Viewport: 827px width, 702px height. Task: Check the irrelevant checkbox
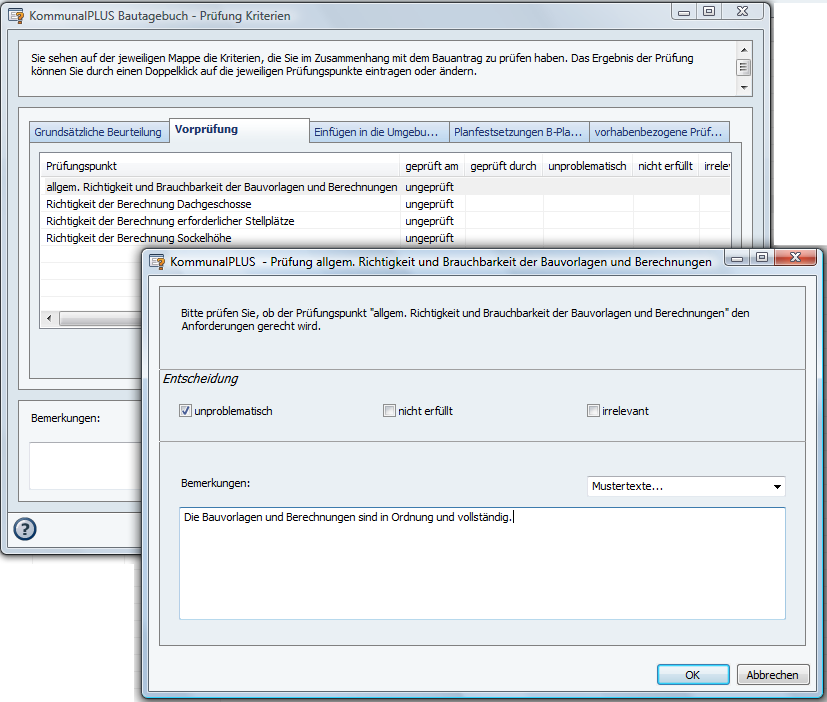coord(594,411)
